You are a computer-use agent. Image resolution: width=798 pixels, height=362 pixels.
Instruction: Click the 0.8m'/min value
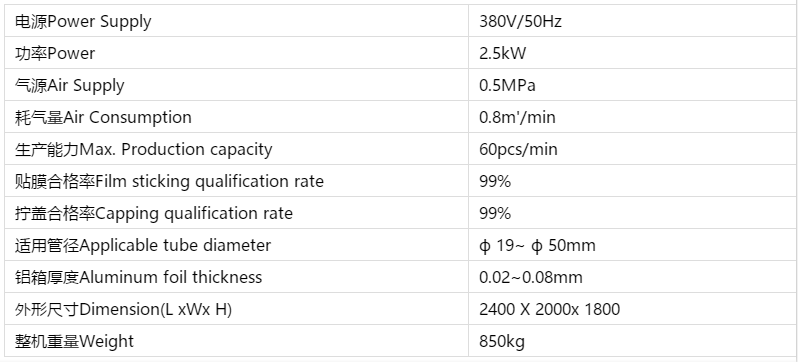click(x=517, y=117)
